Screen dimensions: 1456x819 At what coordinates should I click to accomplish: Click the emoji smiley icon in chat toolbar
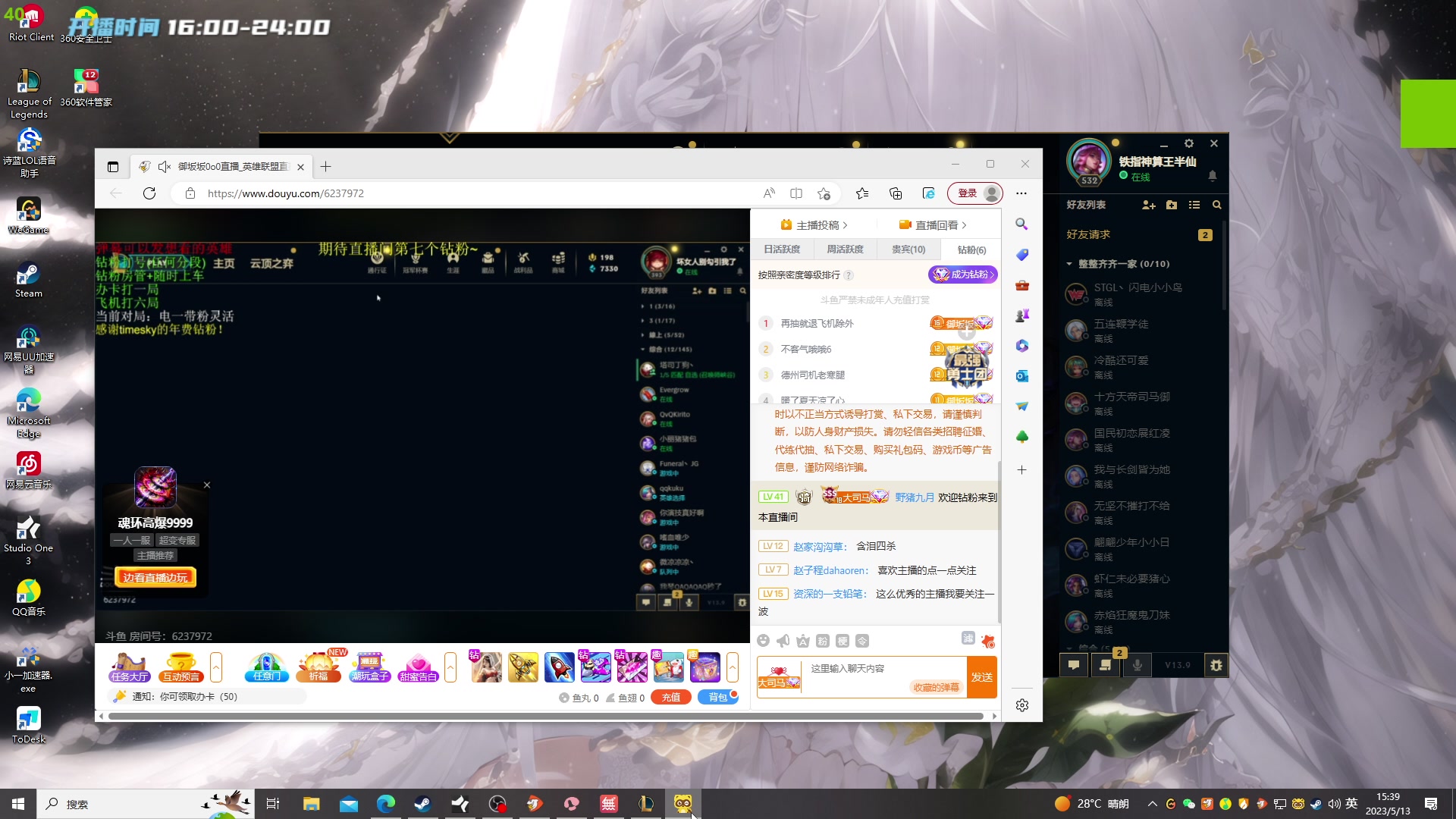pos(764,641)
